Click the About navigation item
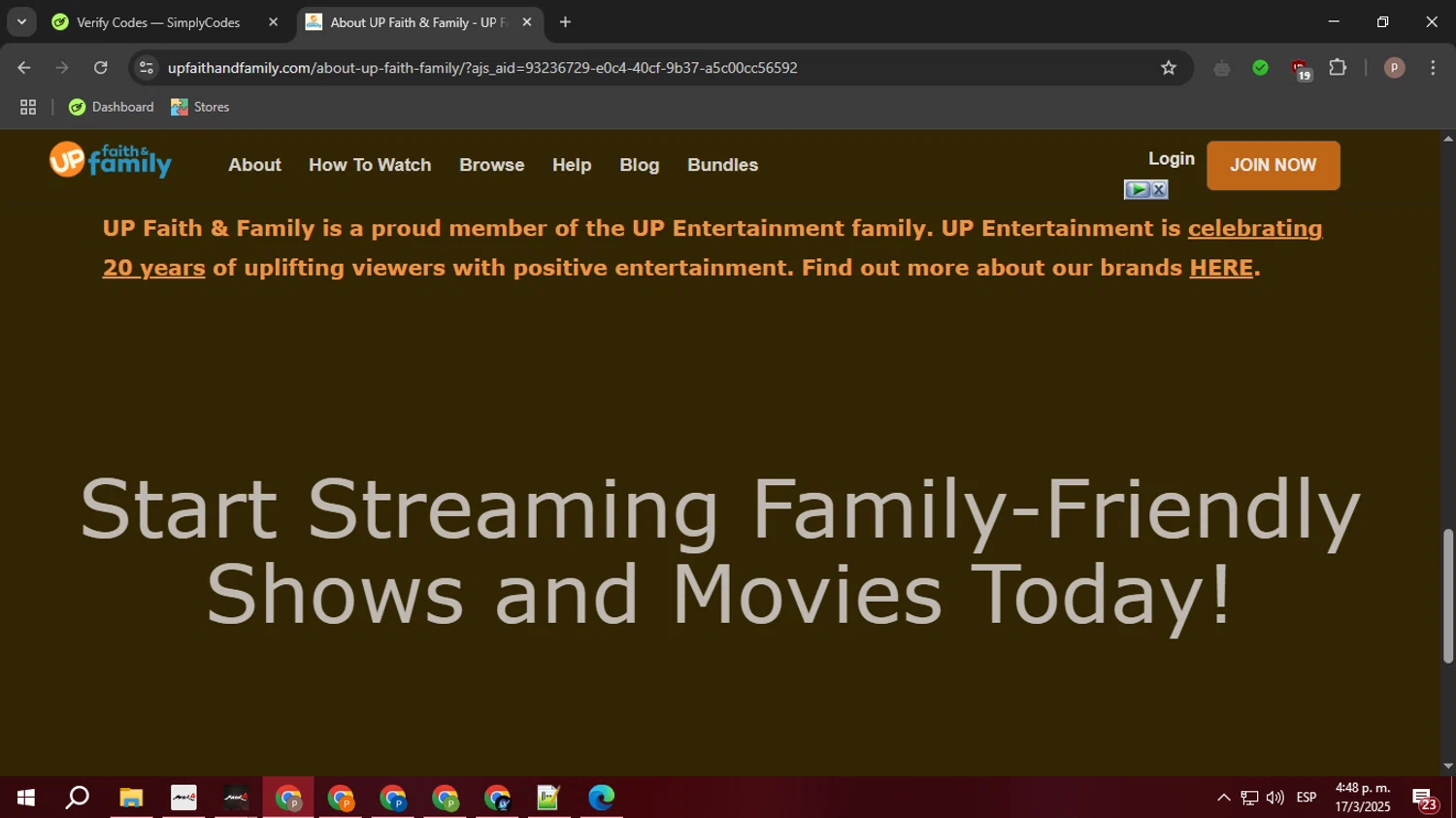 (x=254, y=165)
